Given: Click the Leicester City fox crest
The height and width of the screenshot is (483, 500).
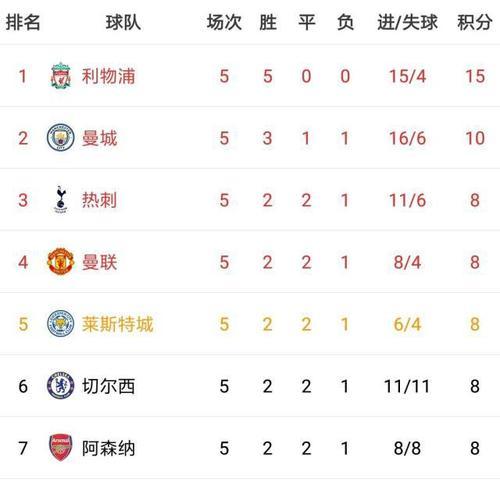Looking at the screenshot, I should pyautogui.click(x=60, y=323).
